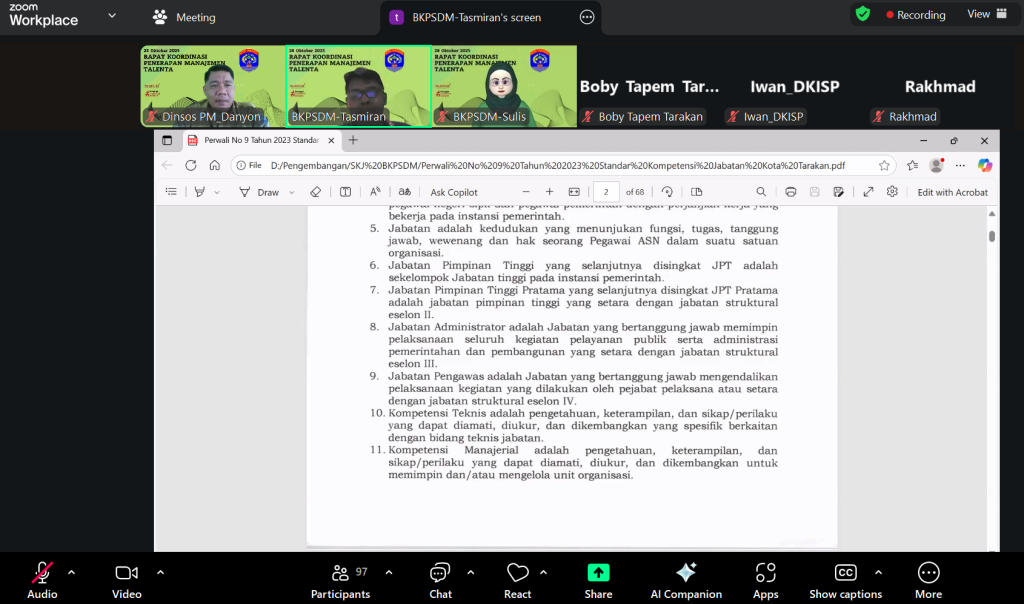Unmute the microphone with the Audio button
Image resolution: width=1024 pixels, height=604 pixels.
coord(42,580)
